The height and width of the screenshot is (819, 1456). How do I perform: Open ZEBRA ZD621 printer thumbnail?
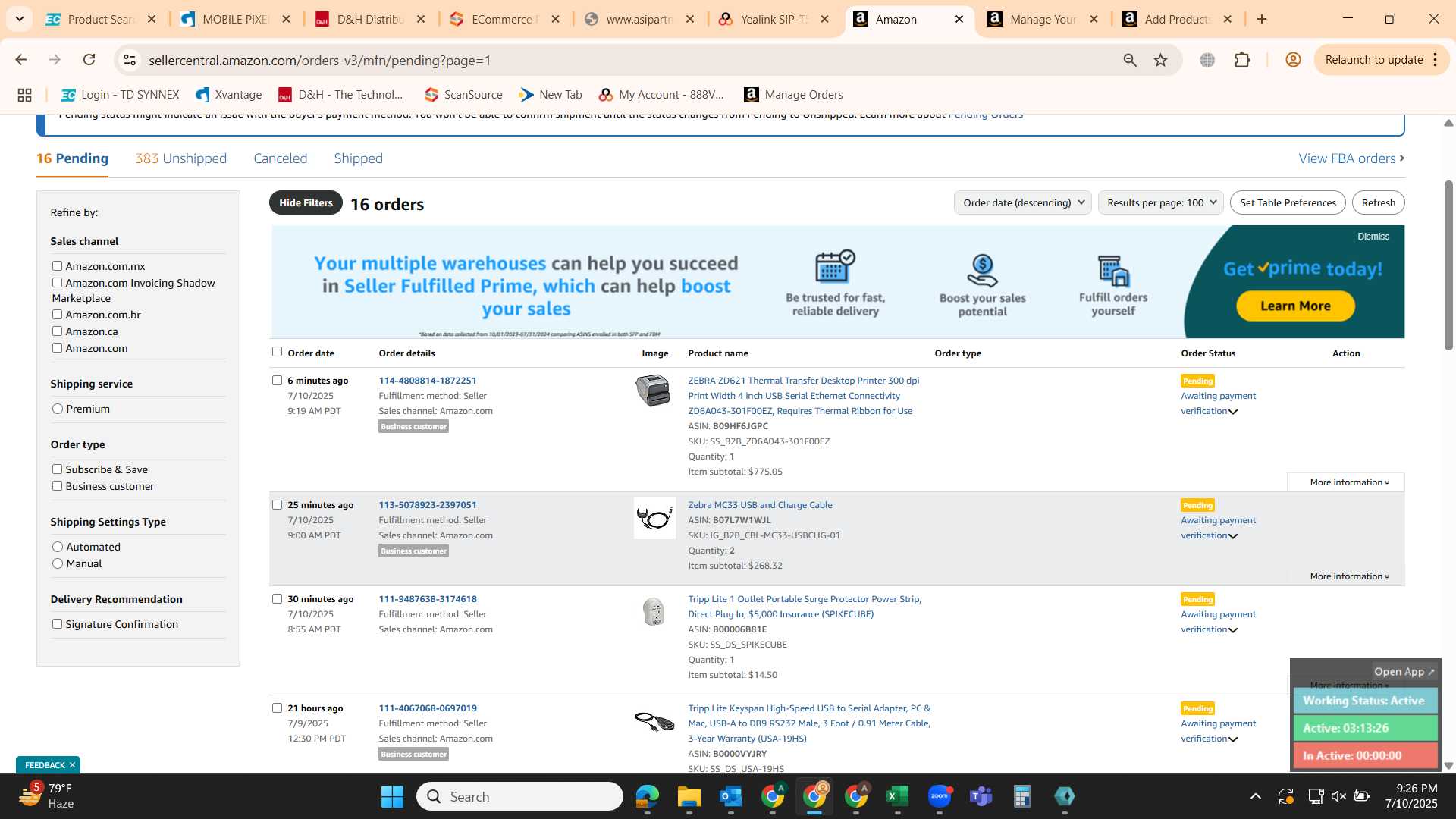point(654,391)
